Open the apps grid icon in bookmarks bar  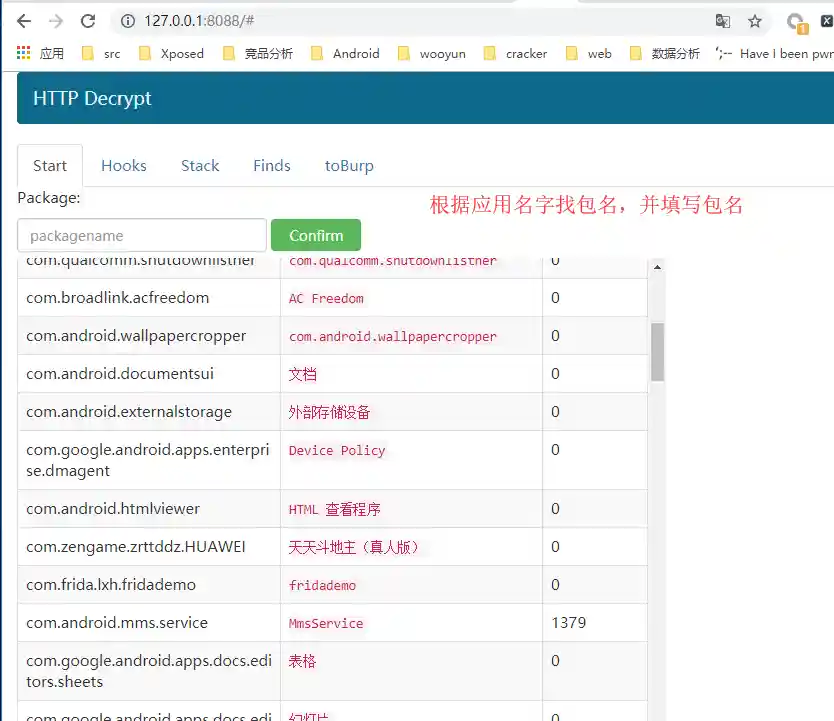pos(24,53)
